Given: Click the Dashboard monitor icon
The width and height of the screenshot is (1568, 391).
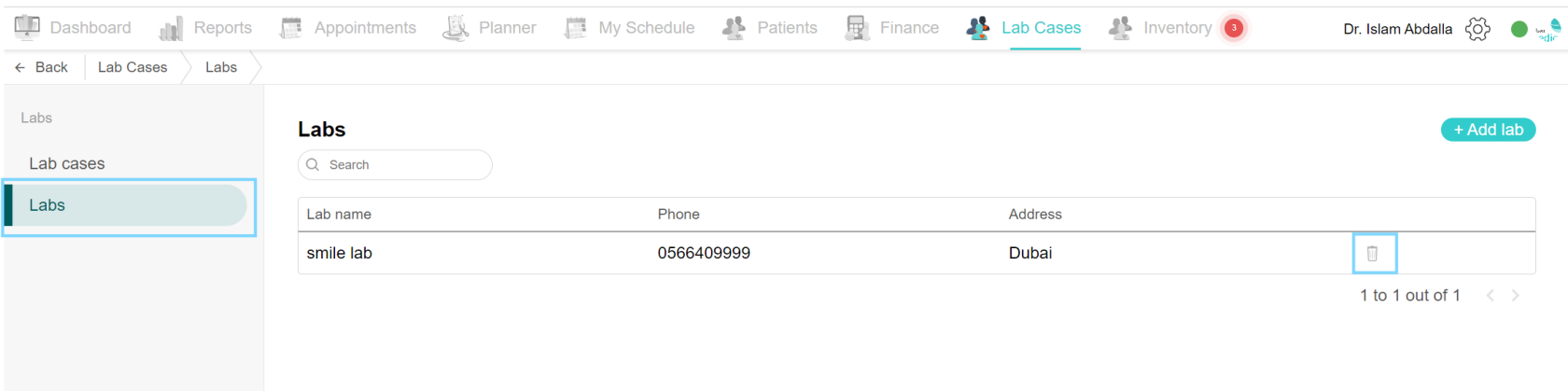Looking at the screenshot, I should pos(27,28).
